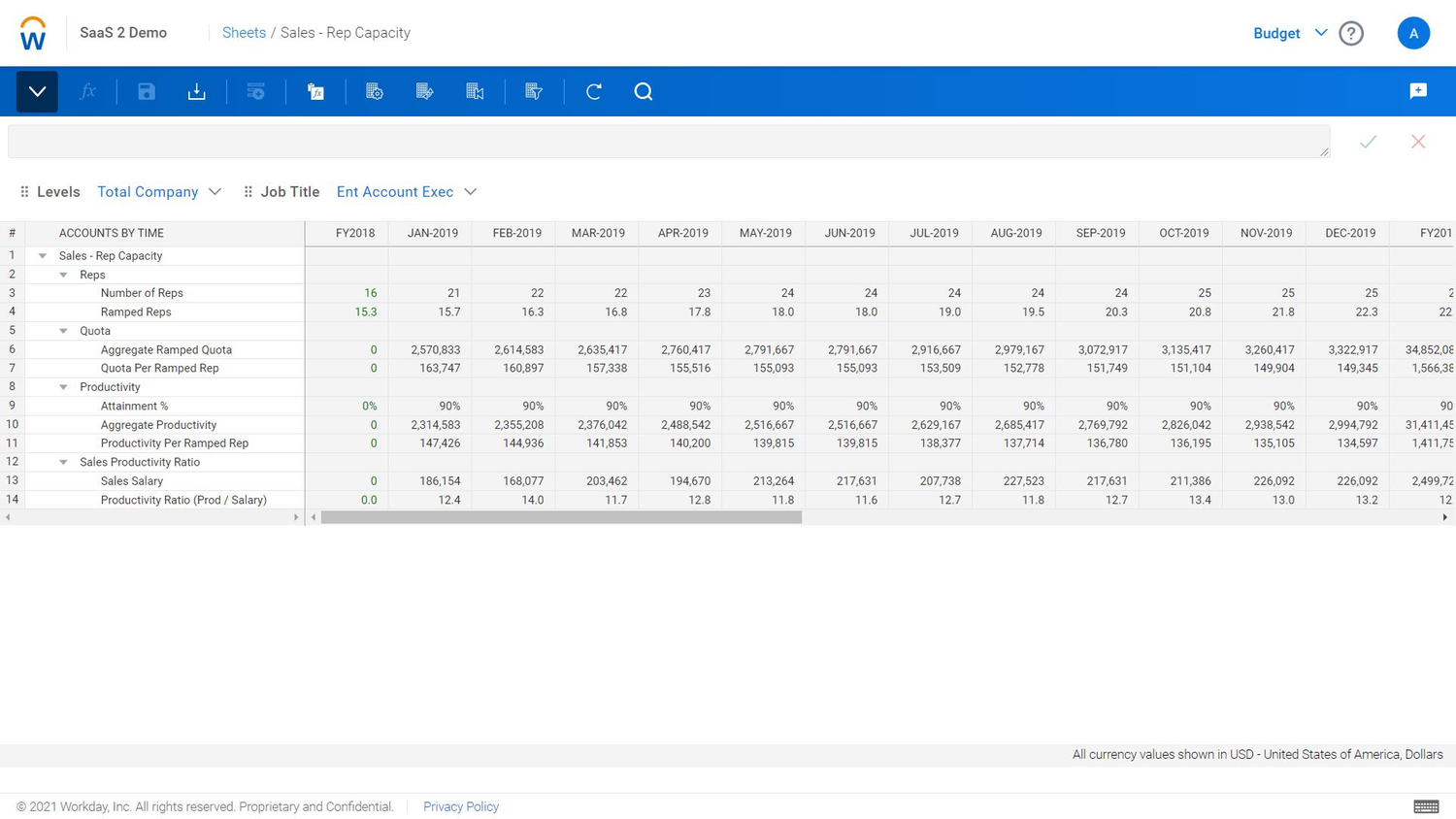Click the keyboard icon in the footer
Viewport: 1456px width, 819px height.
pyautogui.click(x=1425, y=805)
